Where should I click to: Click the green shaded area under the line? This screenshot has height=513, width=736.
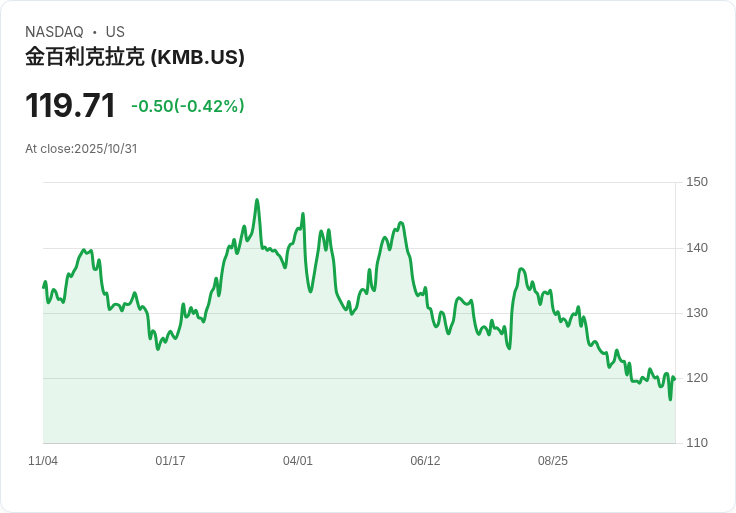click(360, 390)
